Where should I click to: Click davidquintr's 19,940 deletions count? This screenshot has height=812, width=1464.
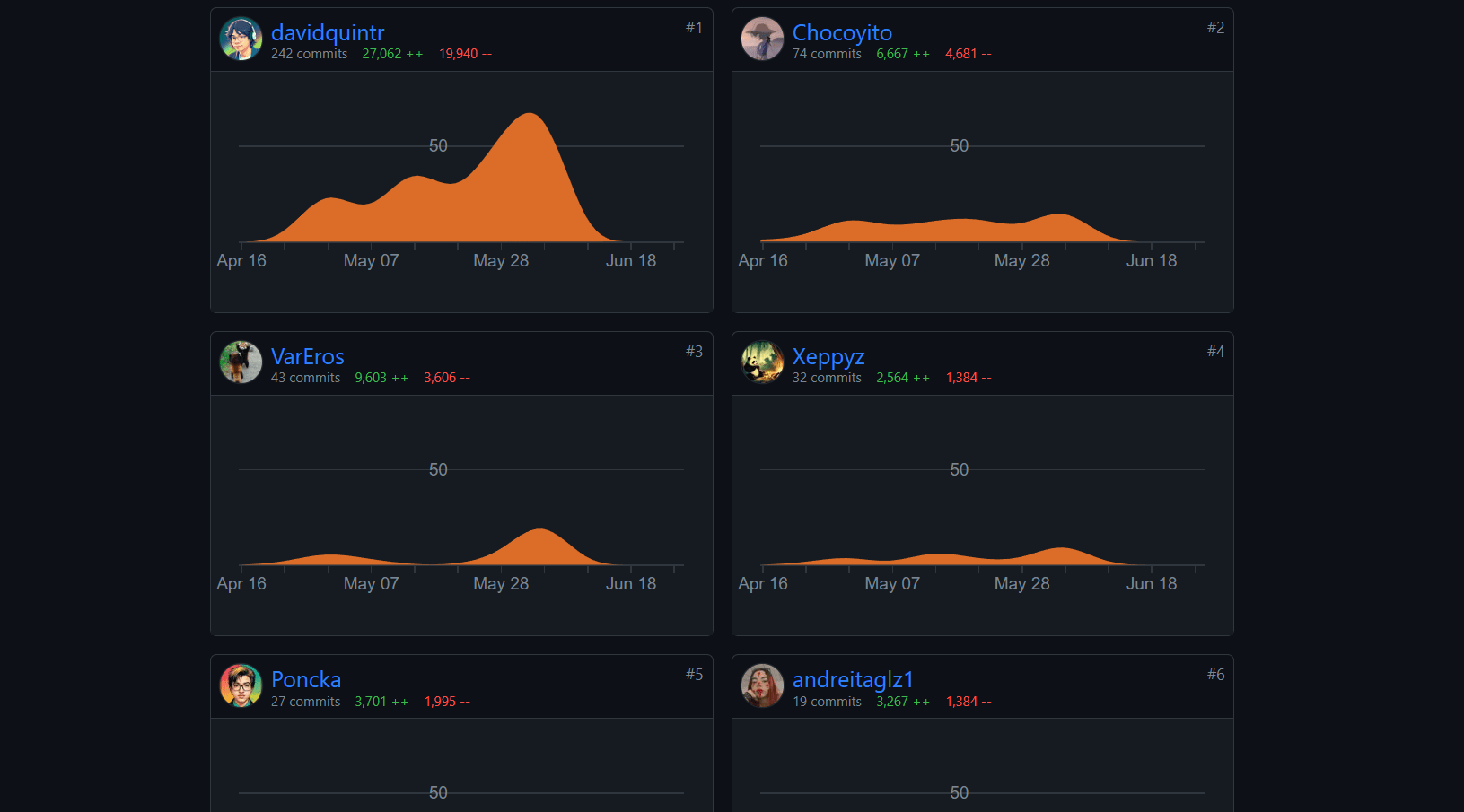(465, 54)
